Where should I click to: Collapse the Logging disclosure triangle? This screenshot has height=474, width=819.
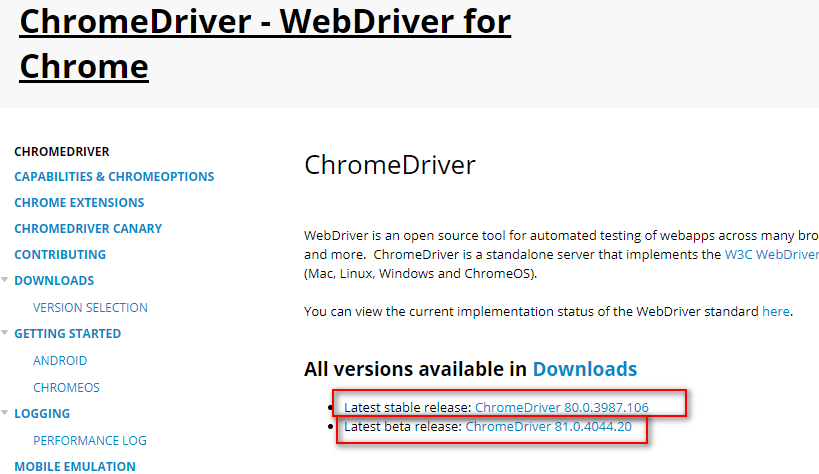coord(5,414)
